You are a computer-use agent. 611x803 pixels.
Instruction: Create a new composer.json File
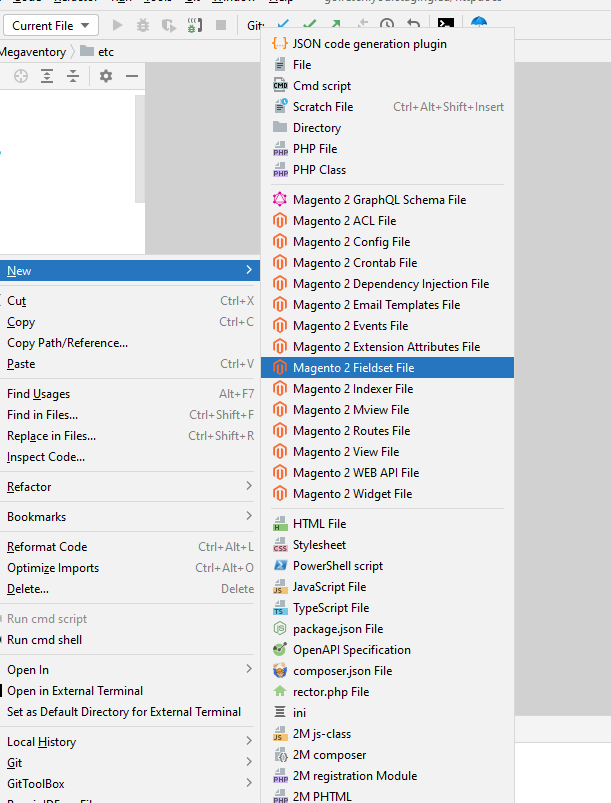click(387, 671)
